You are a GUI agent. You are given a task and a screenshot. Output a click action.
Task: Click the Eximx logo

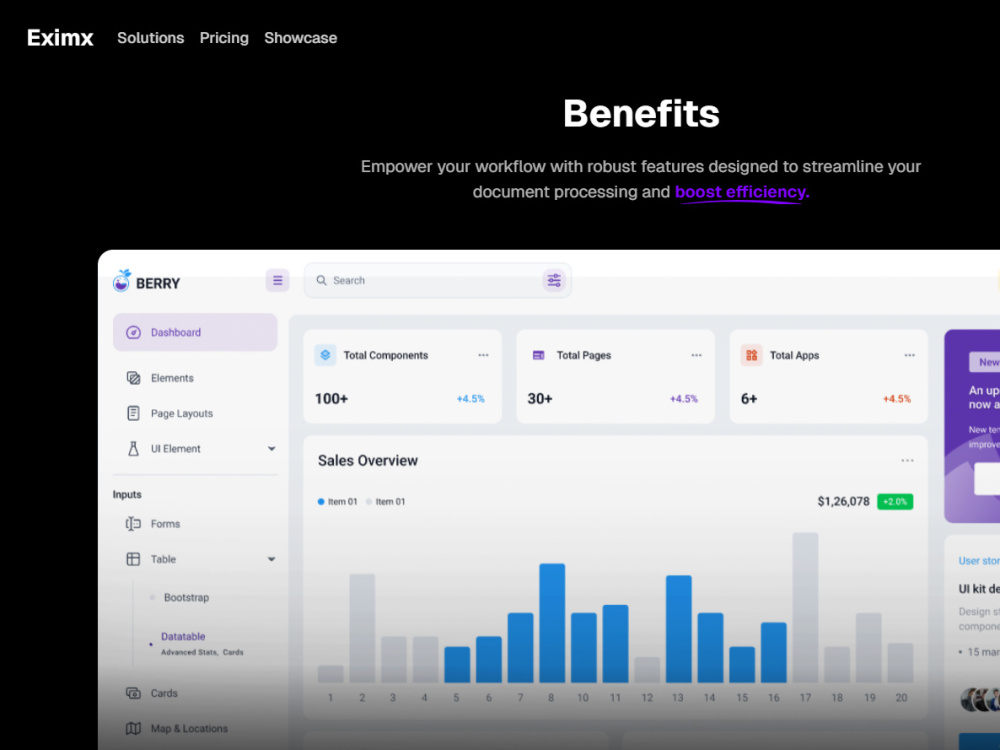pyautogui.click(x=60, y=38)
